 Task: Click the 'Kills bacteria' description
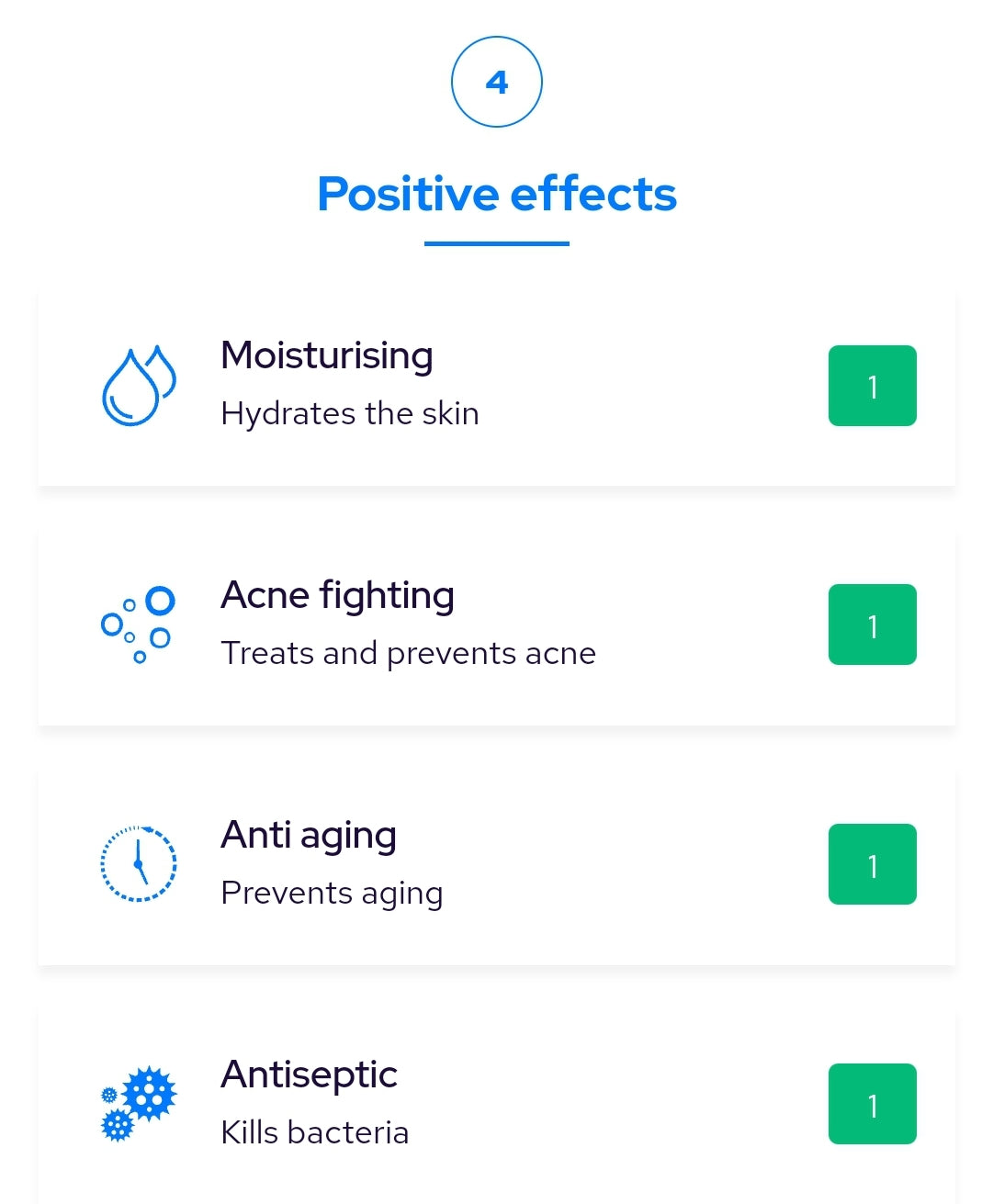(314, 1132)
